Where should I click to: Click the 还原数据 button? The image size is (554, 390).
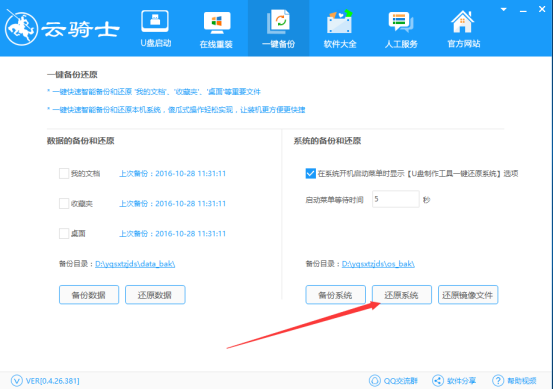click(x=155, y=295)
